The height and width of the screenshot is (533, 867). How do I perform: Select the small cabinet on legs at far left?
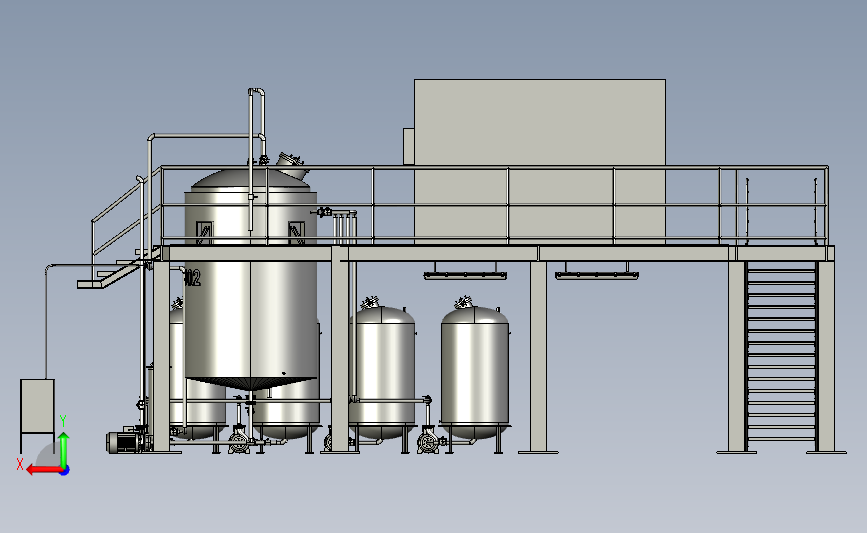pyautogui.click(x=37, y=415)
